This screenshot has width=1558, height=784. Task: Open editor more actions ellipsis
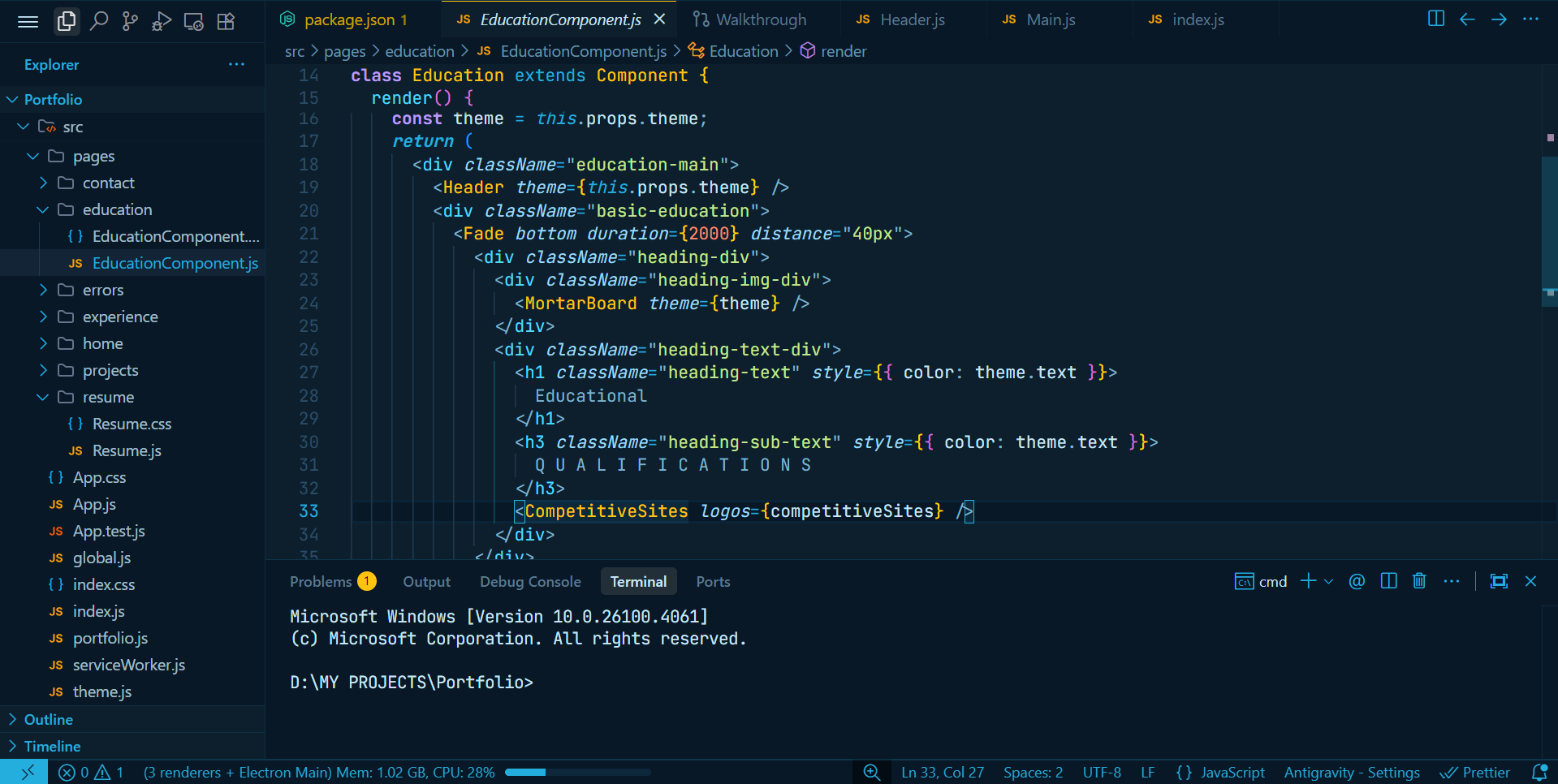(1530, 19)
